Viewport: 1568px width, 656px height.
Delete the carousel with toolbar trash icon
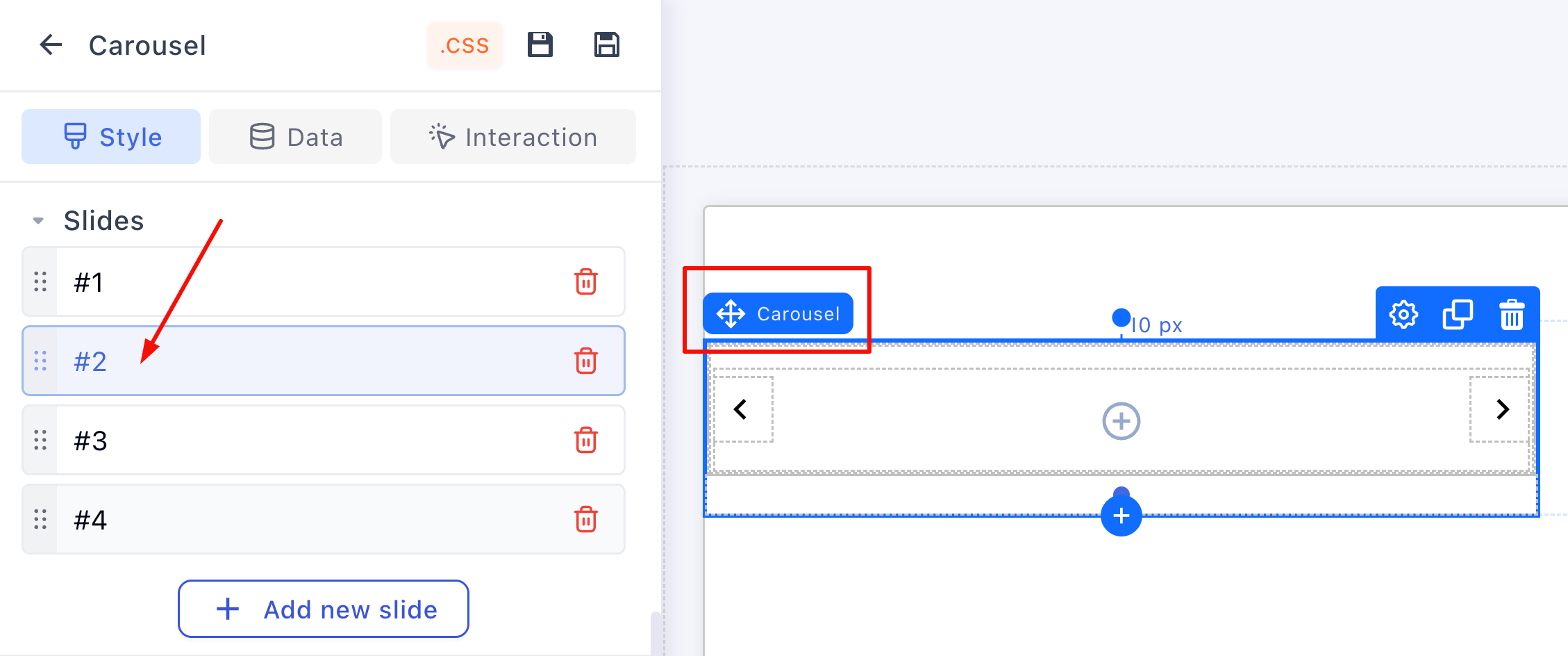(1512, 315)
